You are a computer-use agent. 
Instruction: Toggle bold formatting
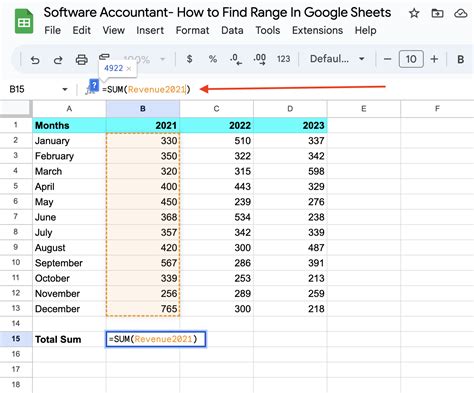coord(460,59)
